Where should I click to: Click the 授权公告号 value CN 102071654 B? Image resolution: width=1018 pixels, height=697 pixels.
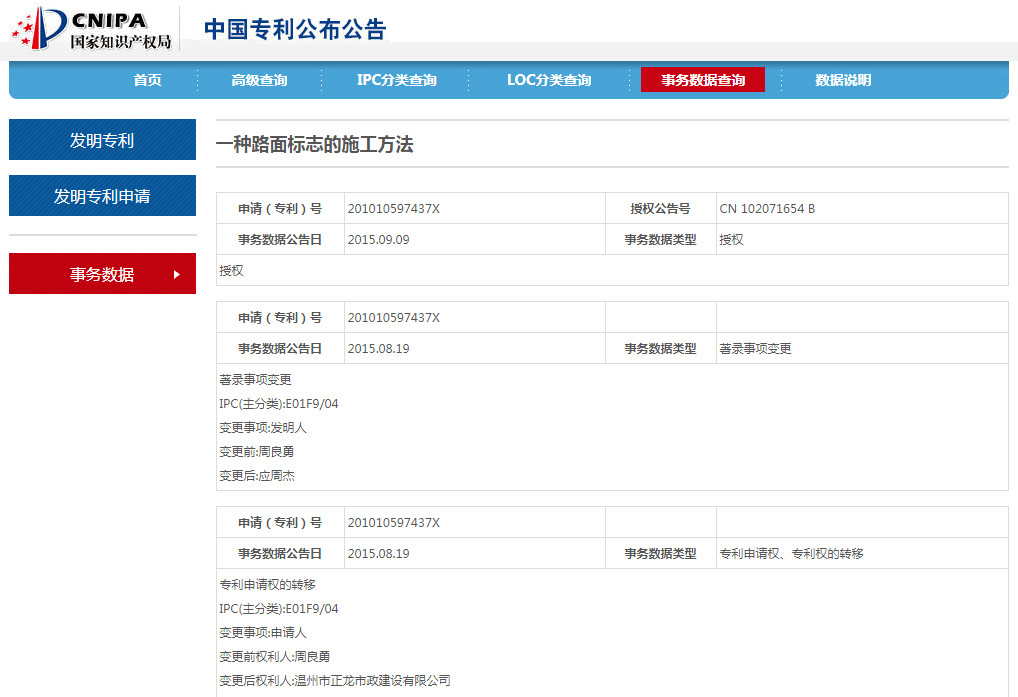767,209
